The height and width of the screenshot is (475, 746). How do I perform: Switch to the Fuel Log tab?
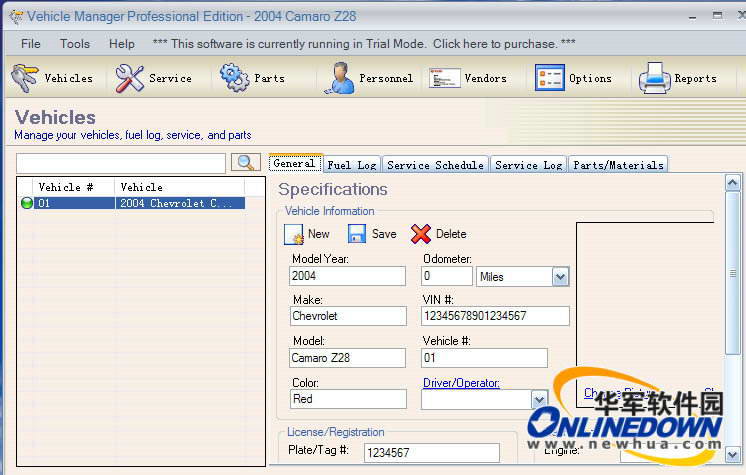(352, 165)
